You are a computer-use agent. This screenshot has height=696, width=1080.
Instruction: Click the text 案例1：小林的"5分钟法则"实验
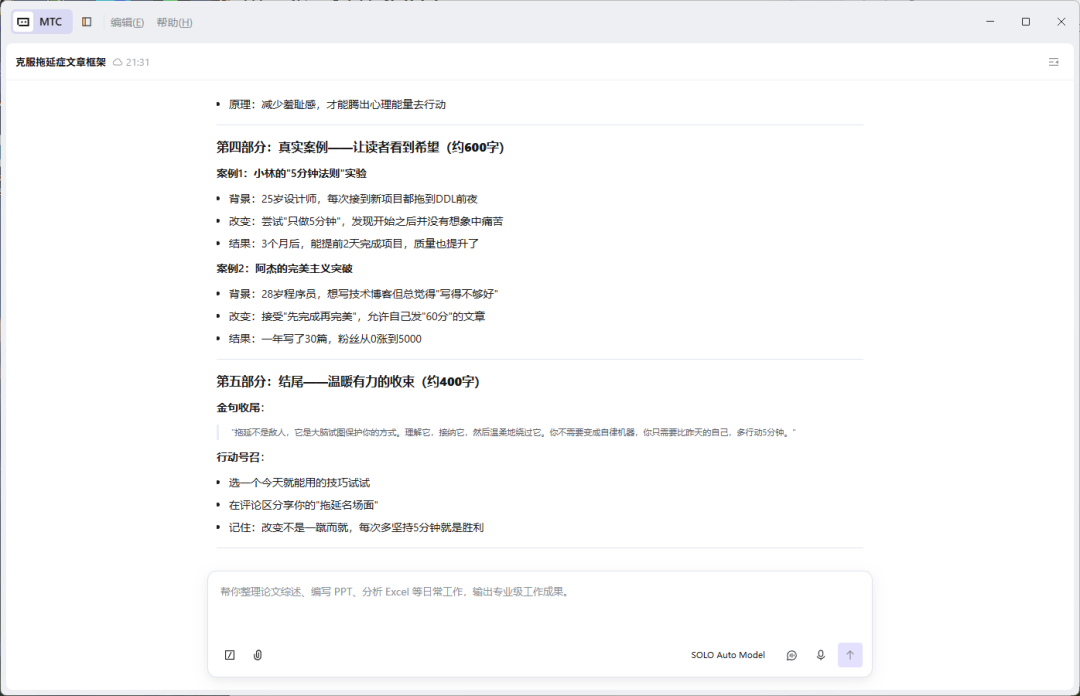pos(291,173)
